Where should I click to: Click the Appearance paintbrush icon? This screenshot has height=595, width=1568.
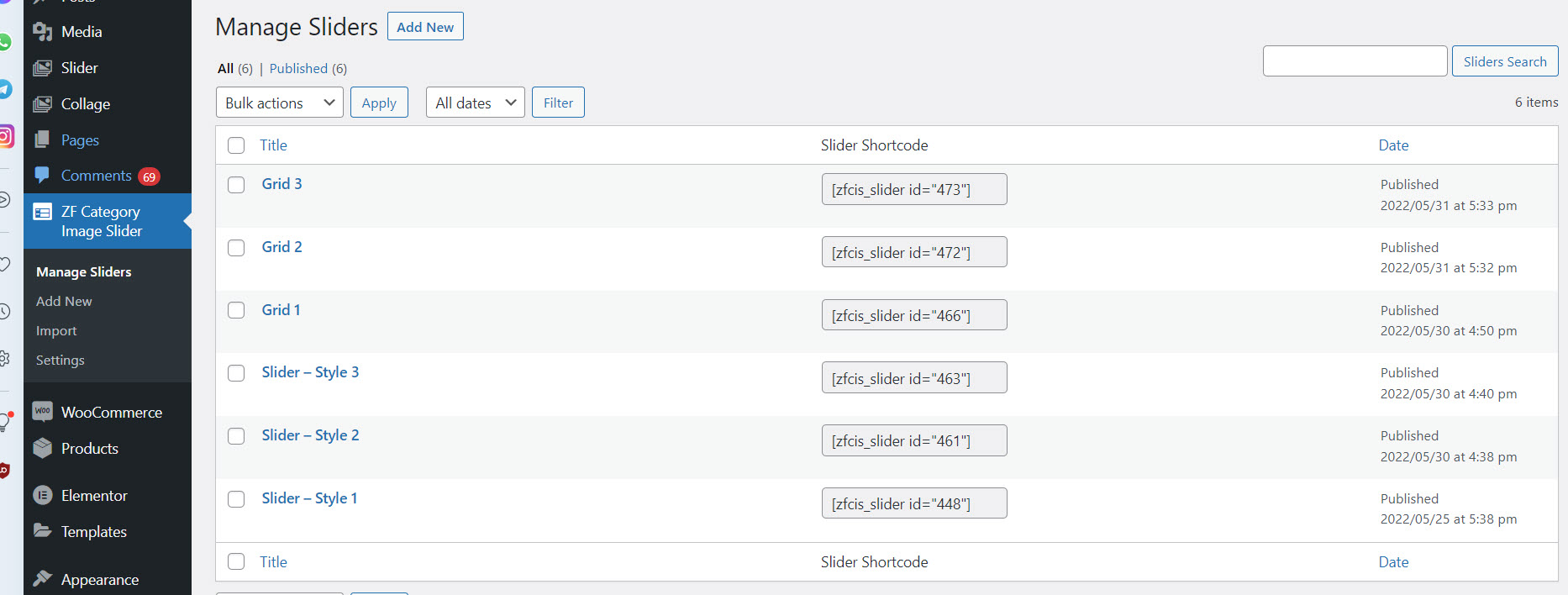(x=42, y=578)
